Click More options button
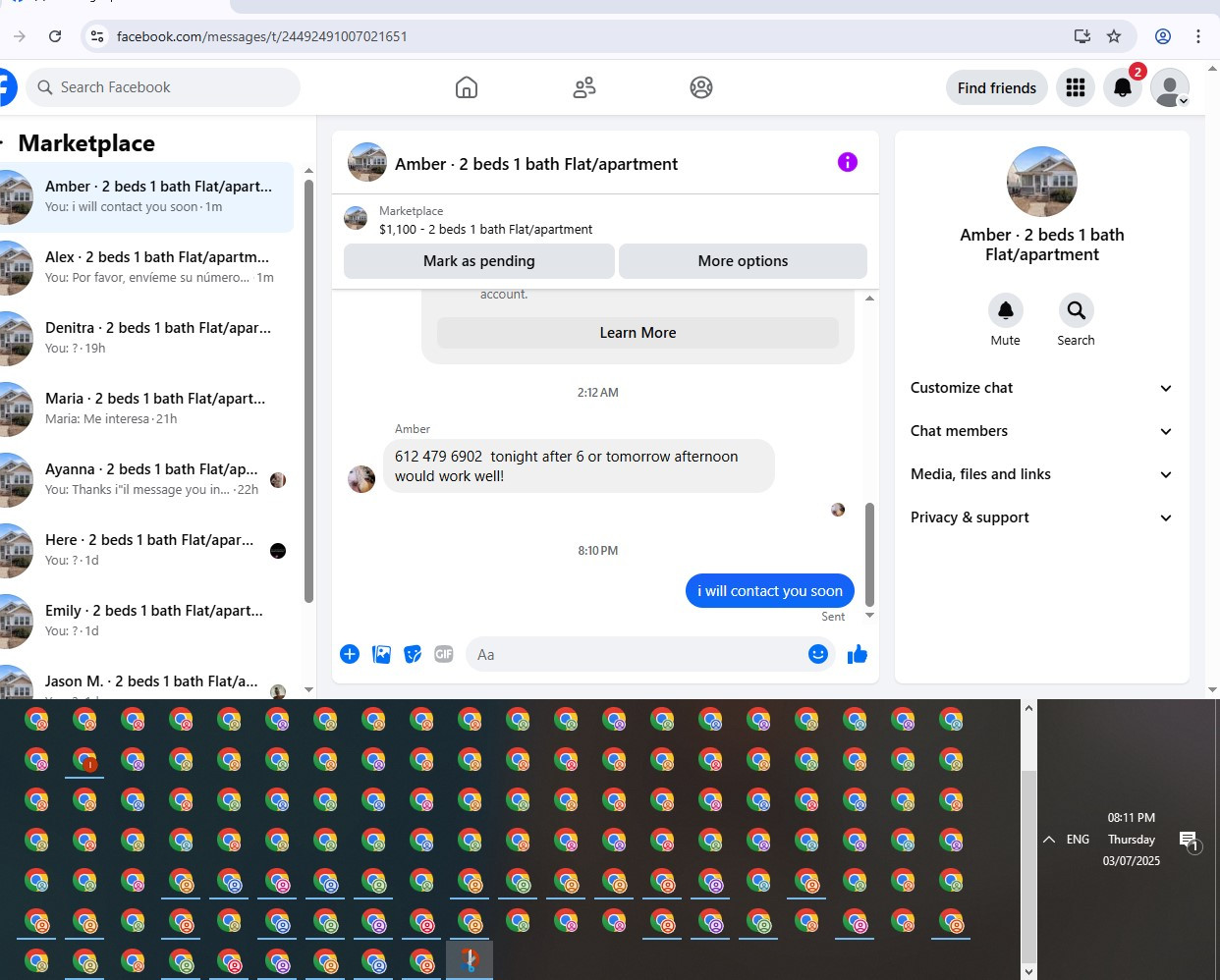 (x=743, y=261)
